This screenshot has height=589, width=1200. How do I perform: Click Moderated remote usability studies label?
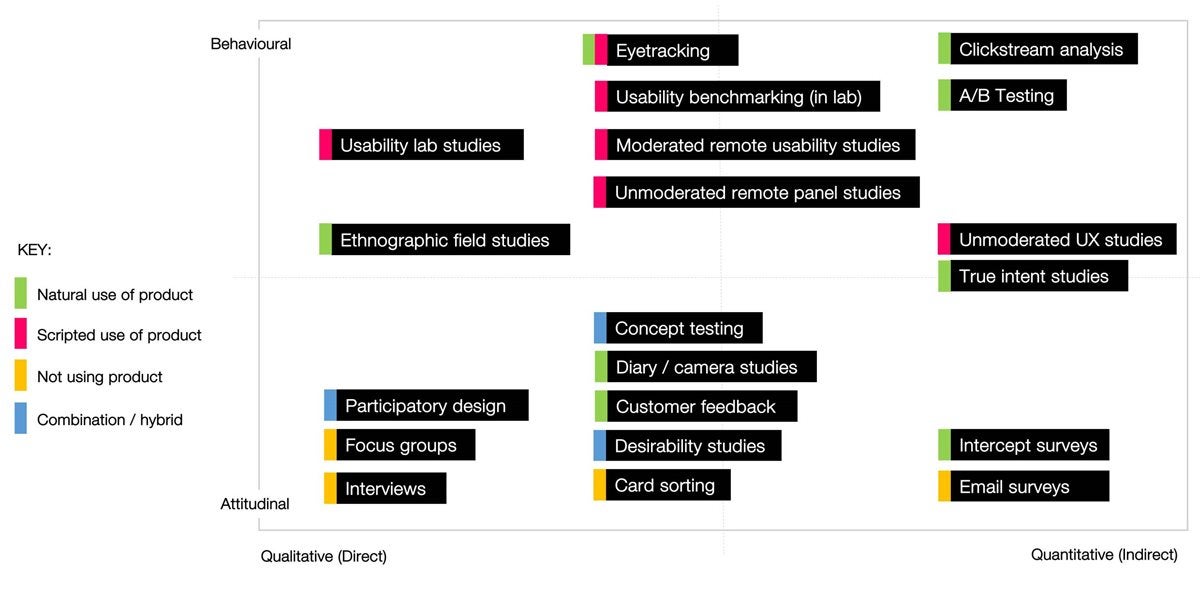click(x=757, y=145)
